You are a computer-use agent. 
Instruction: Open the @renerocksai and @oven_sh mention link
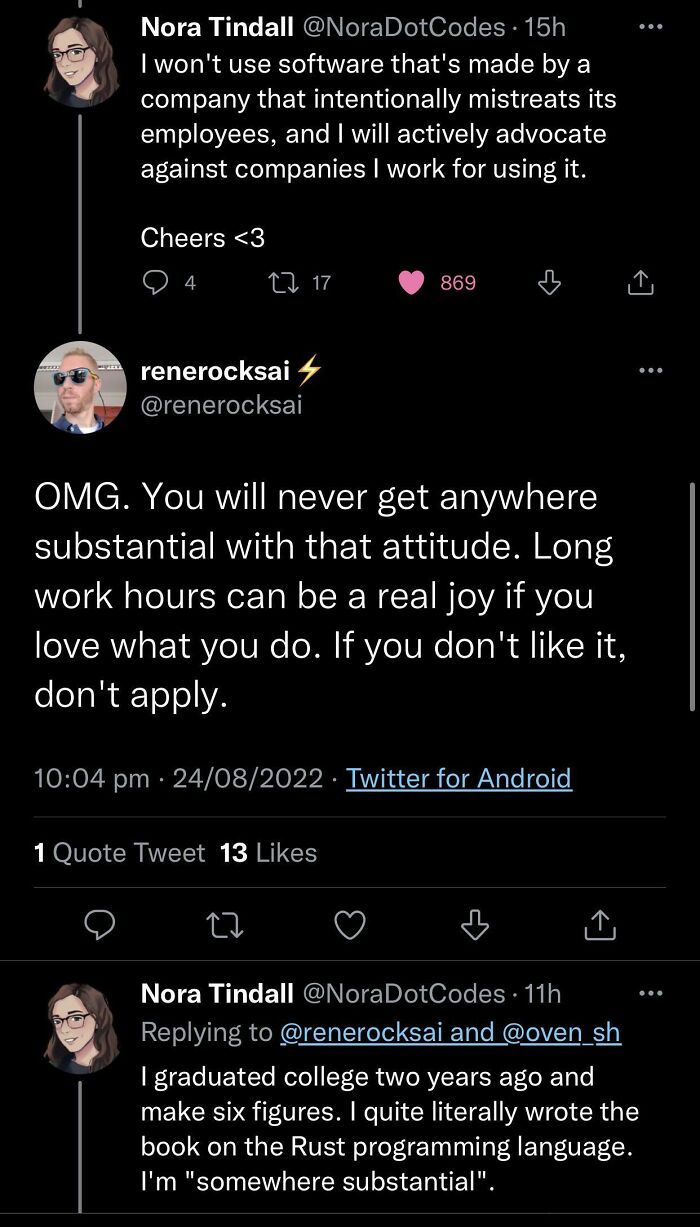pyautogui.click(x=450, y=1032)
